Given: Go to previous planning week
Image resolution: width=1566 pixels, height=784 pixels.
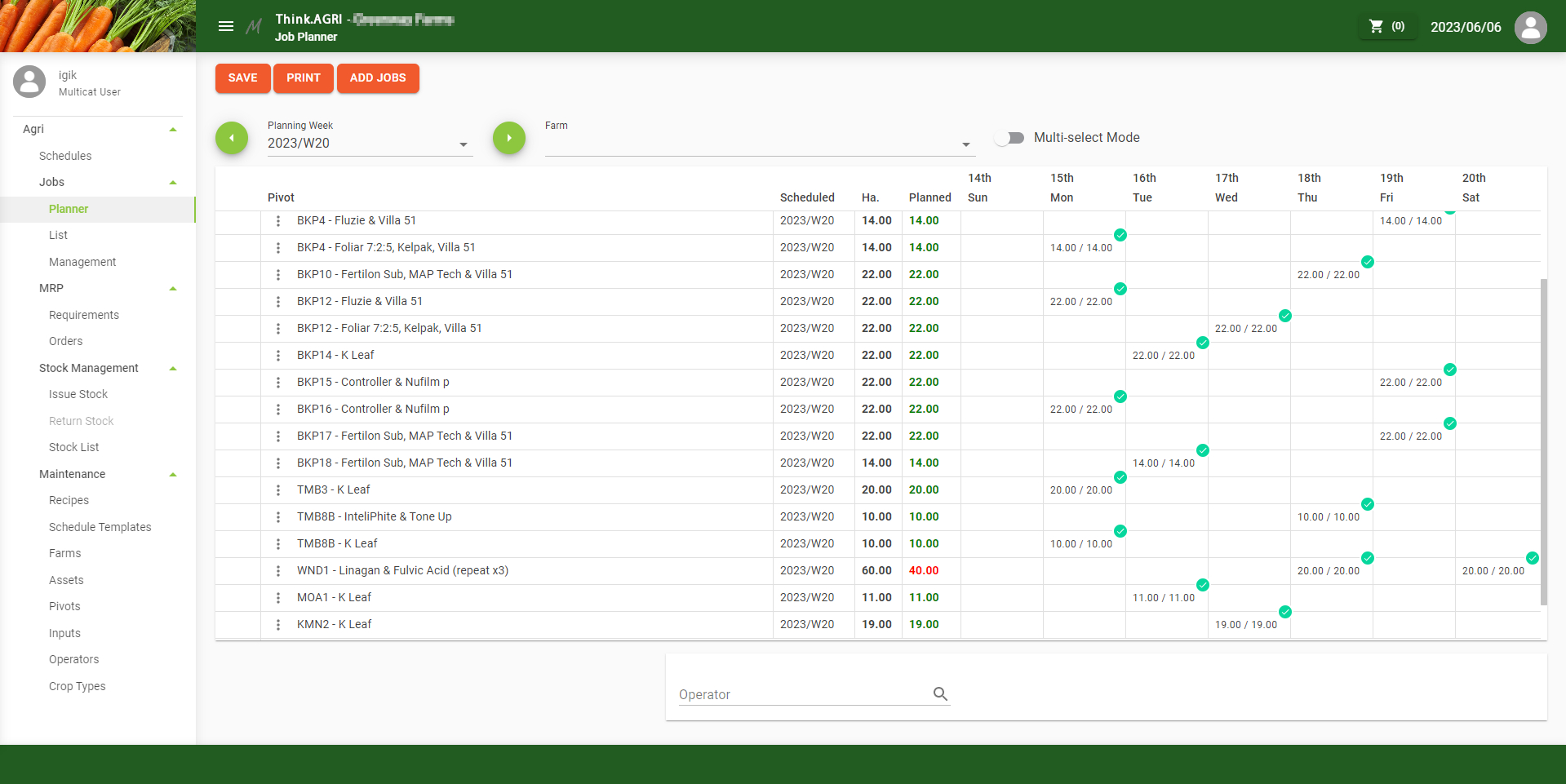Looking at the screenshot, I should pyautogui.click(x=232, y=138).
